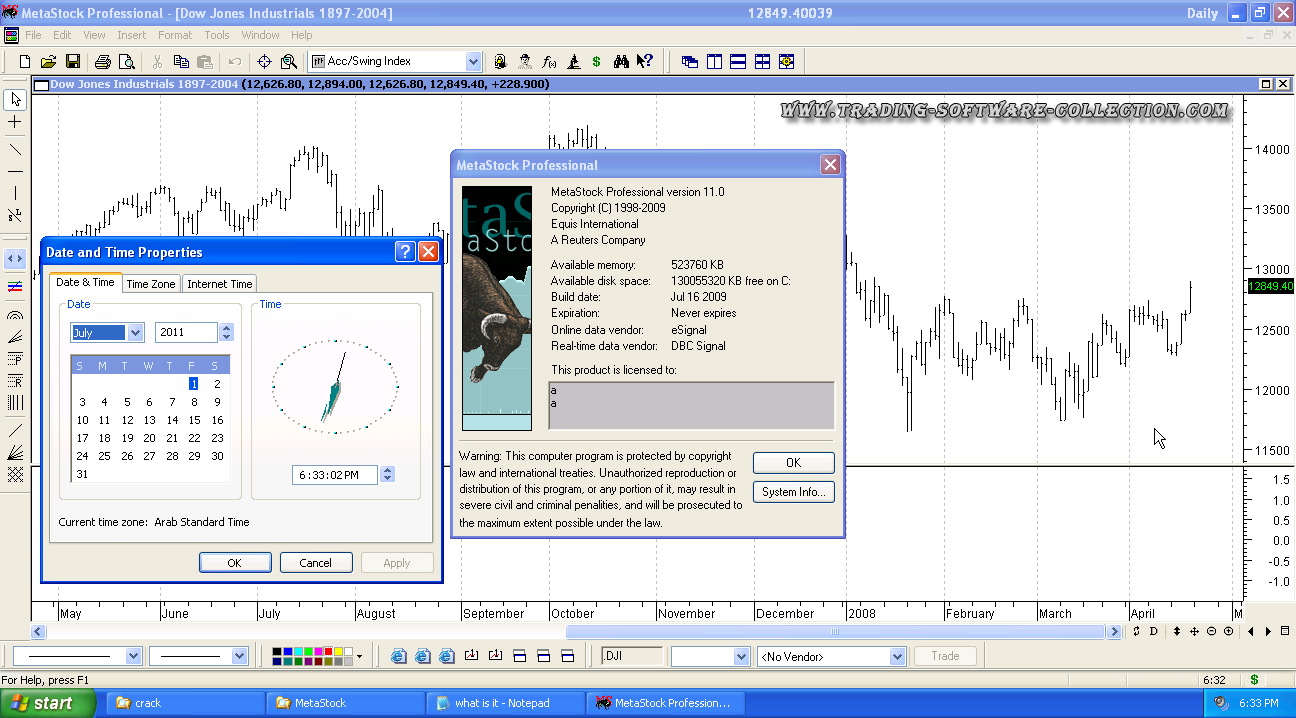Click the Start button on taskbar

click(47, 703)
